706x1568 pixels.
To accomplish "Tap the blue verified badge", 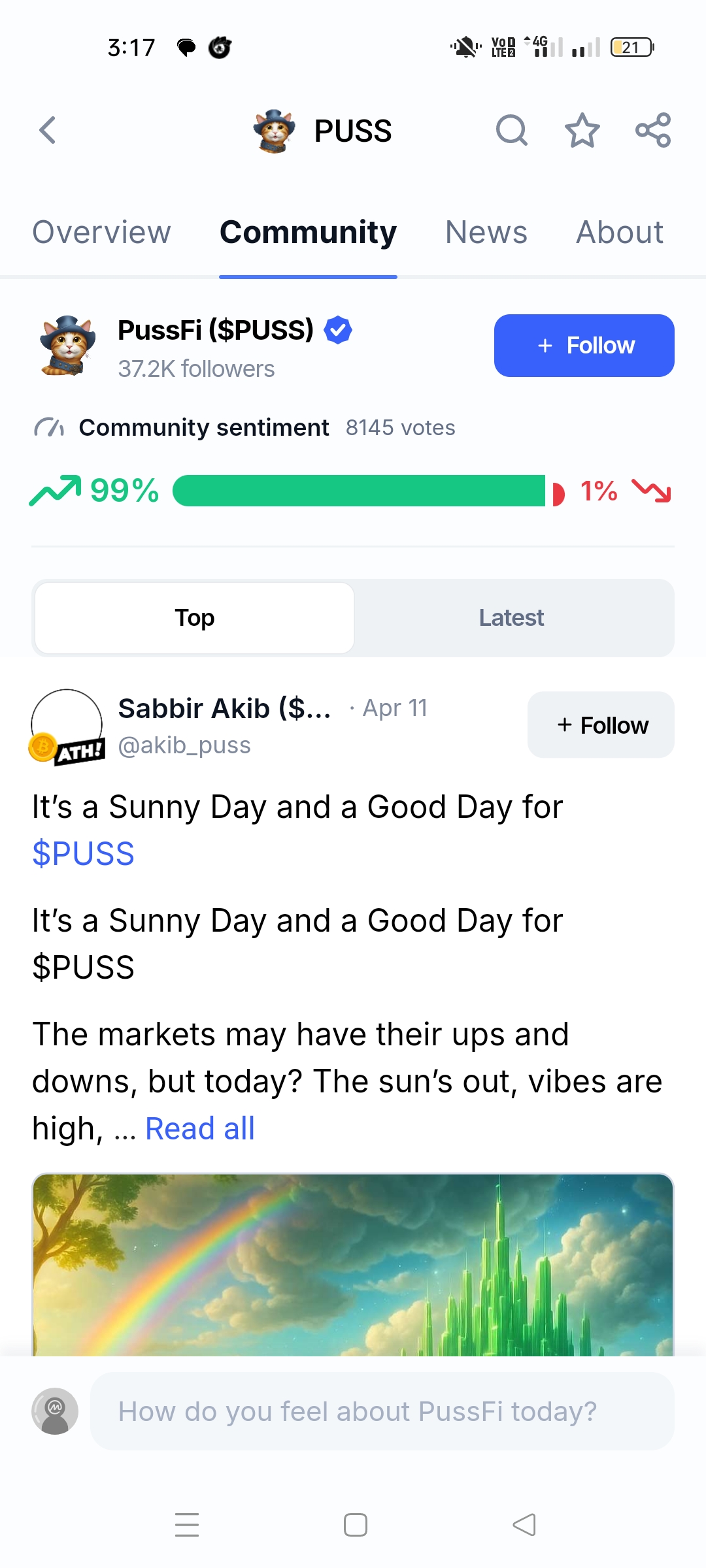I will coord(338,330).
